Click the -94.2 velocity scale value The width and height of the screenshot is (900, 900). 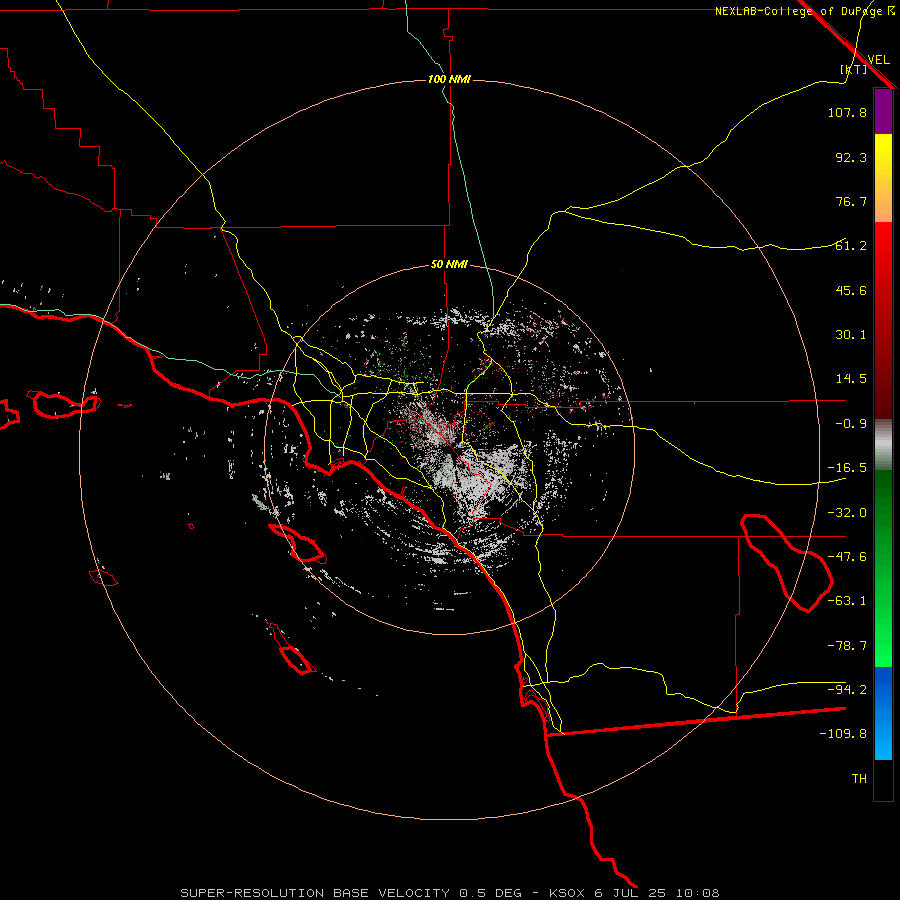(847, 690)
